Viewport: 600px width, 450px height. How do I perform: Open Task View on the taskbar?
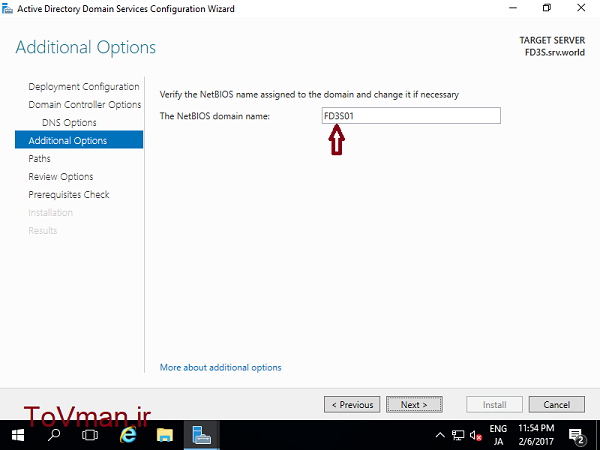click(90, 435)
